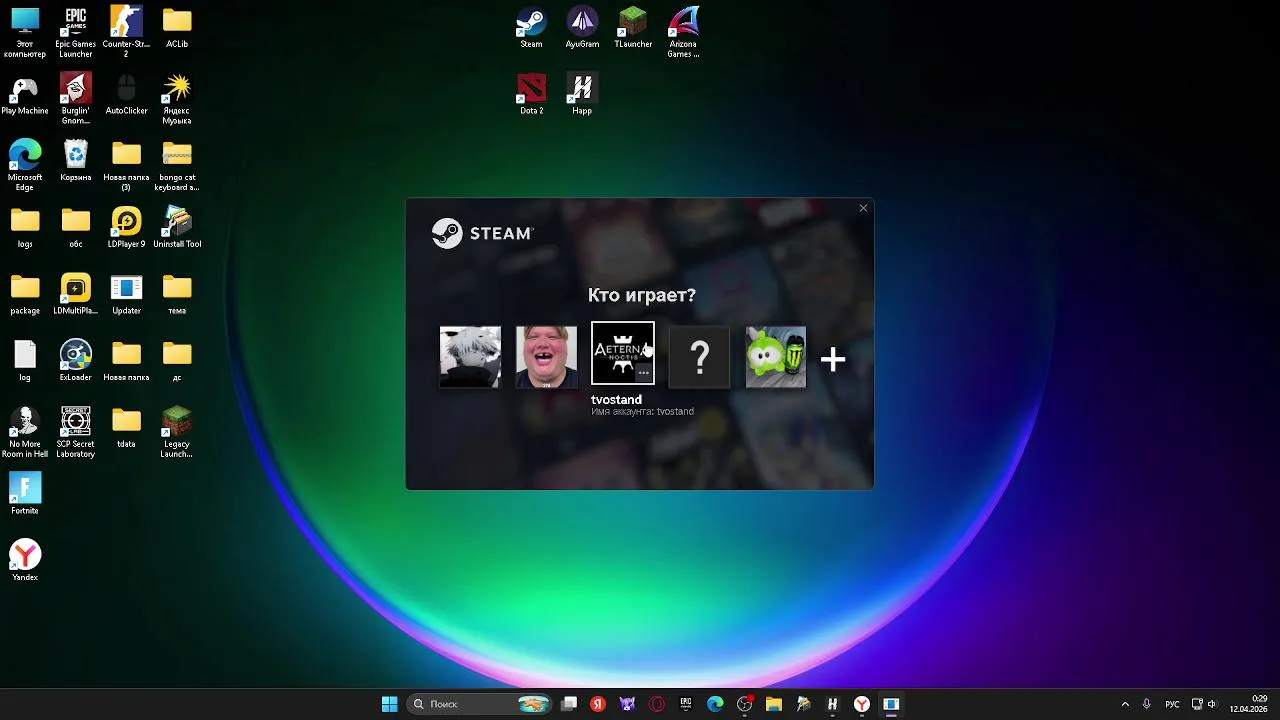Select the SCP Secret Laboratory desktop icon
Image resolution: width=1280 pixels, height=720 pixels.
[x=75, y=432]
